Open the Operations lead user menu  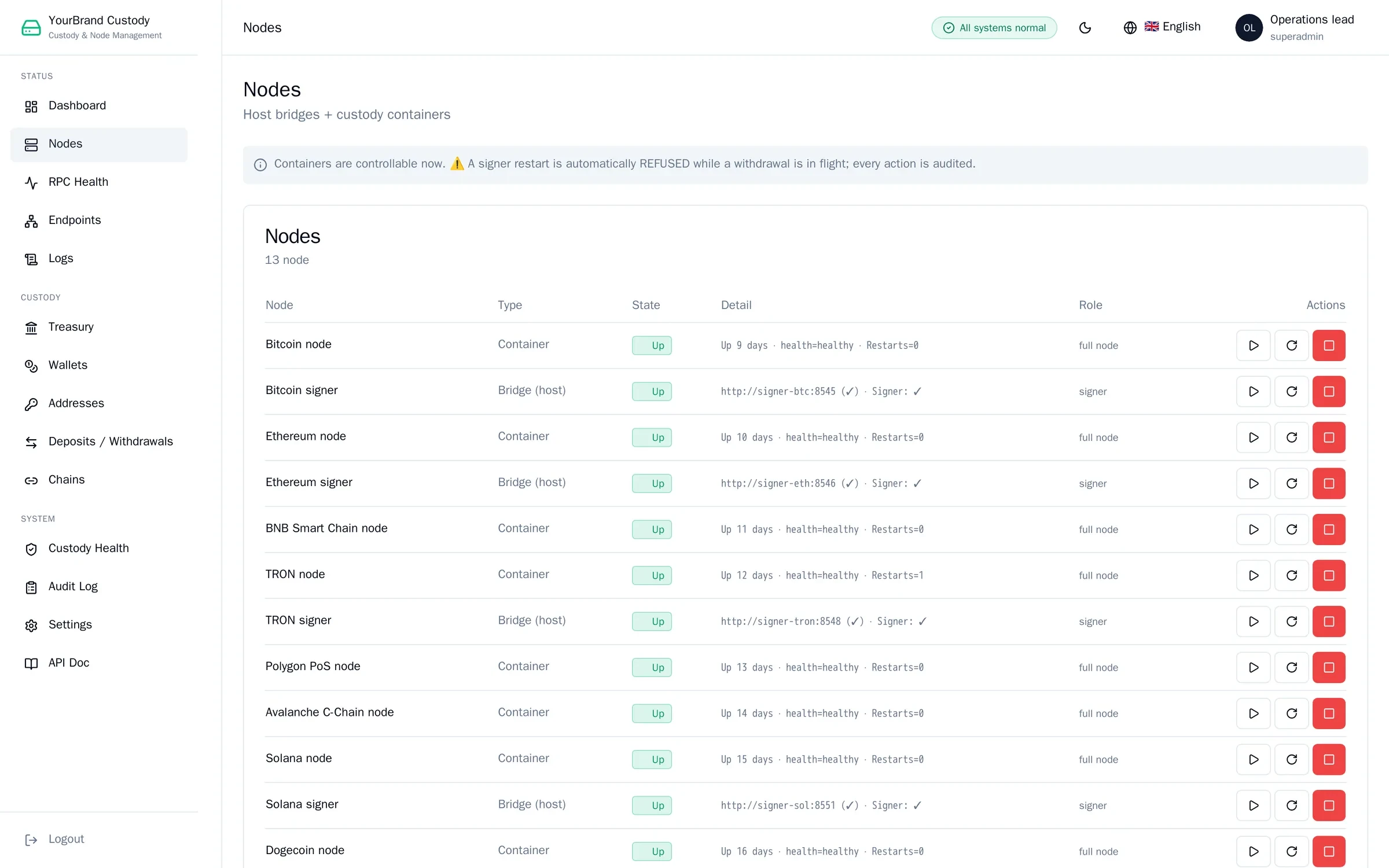pyautogui.click(x=1295, y=28)
